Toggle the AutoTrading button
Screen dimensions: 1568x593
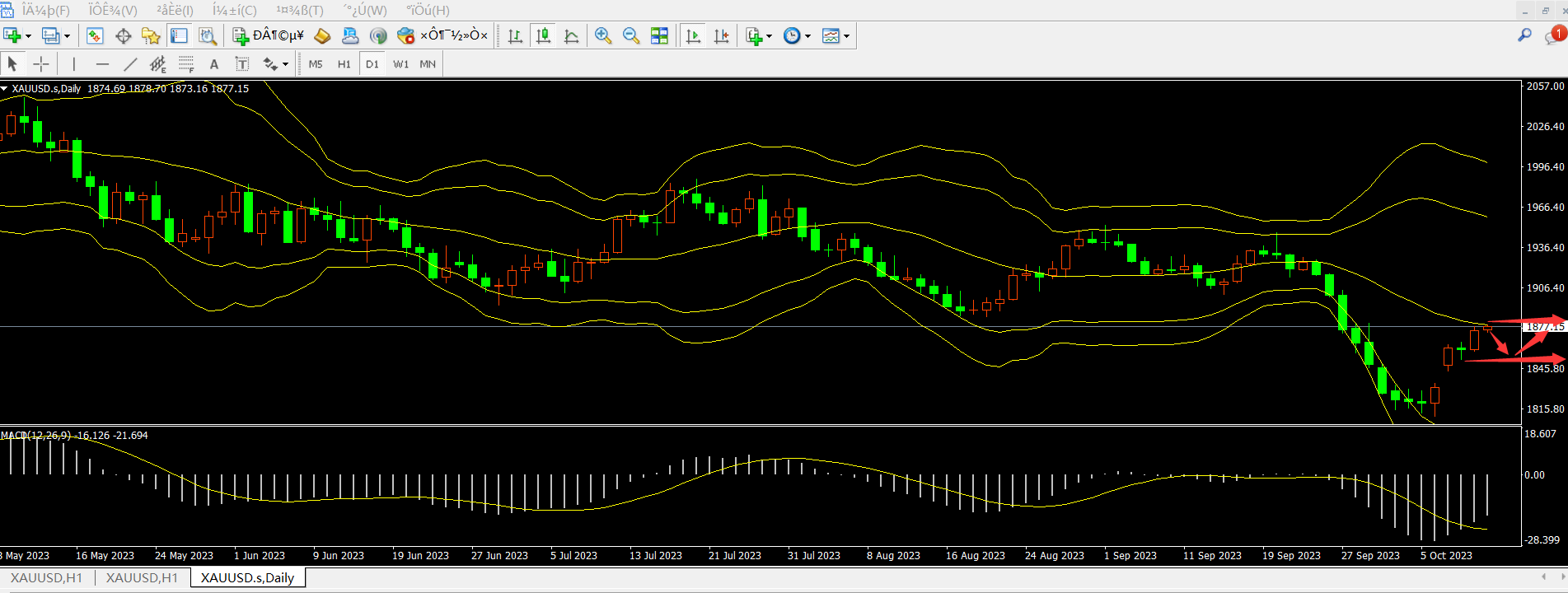tap(442, 35)
